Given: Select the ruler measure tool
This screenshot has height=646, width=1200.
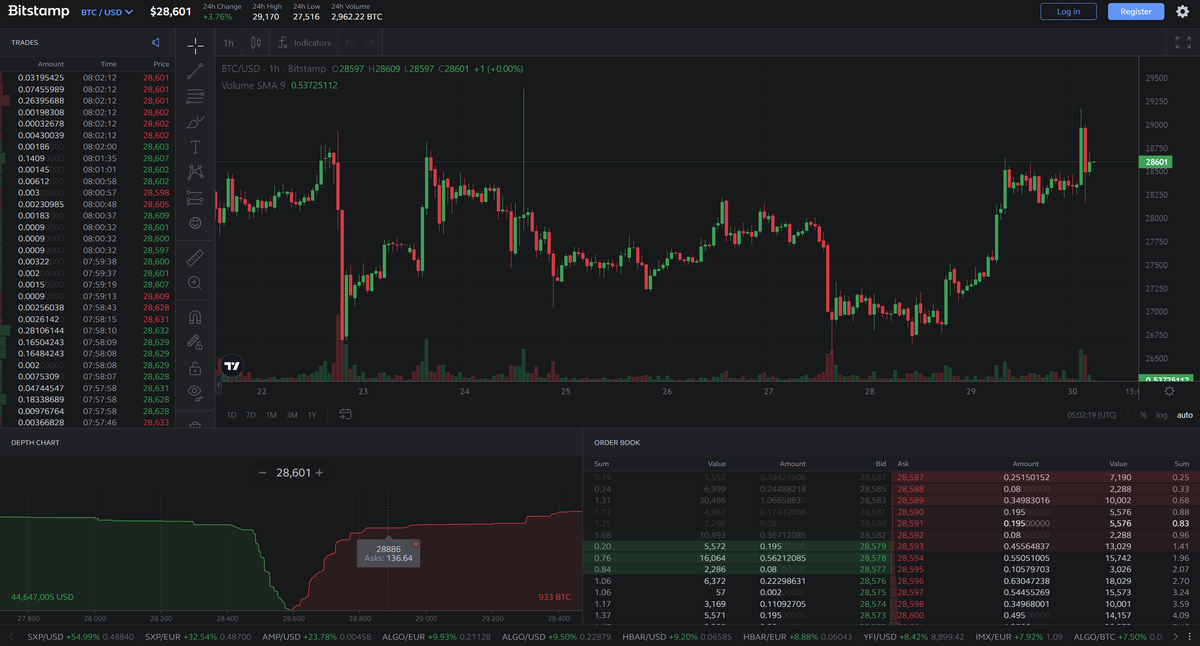Looking at the screenshot, I should point(195,257).
